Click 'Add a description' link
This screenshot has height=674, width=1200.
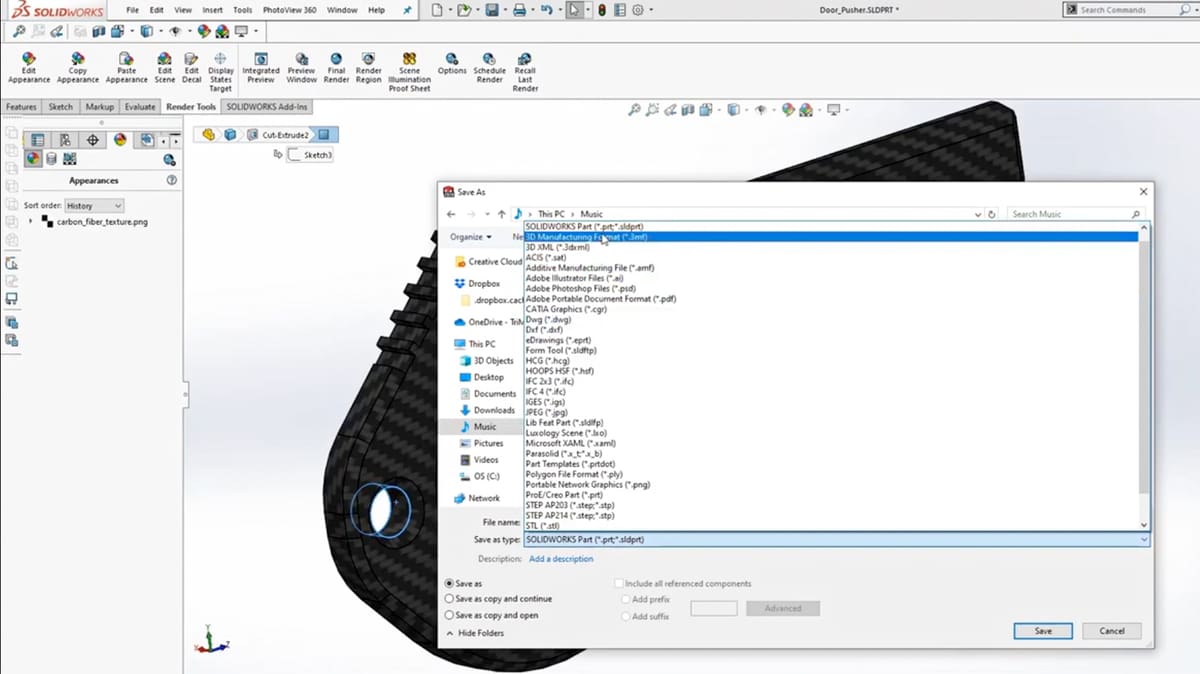(x=561, y=559)
